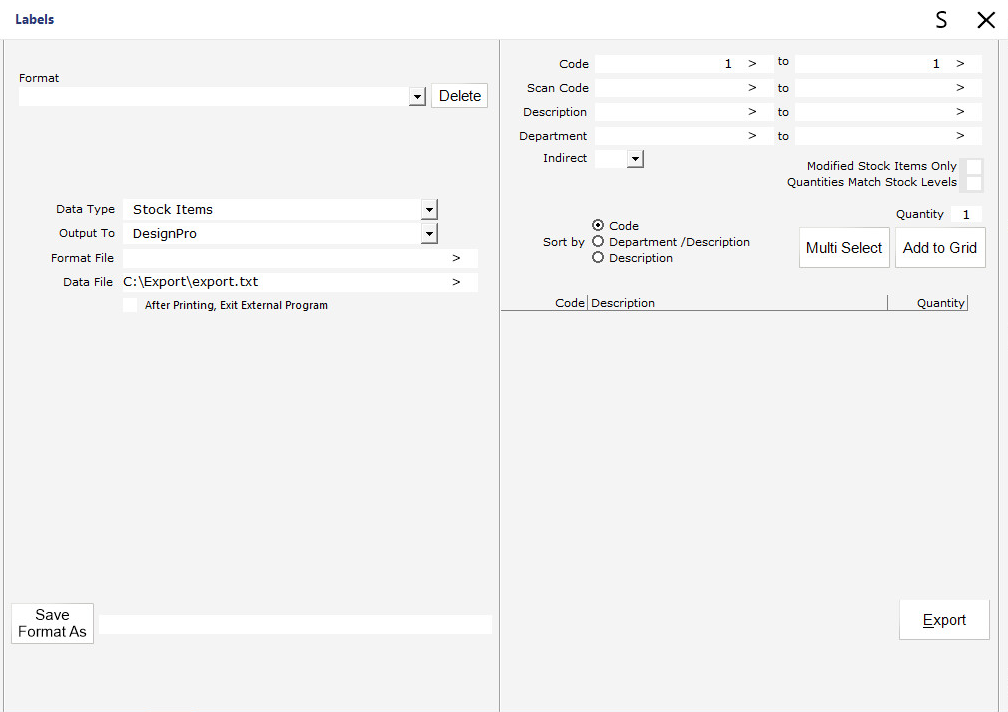1008x712 pixels.
Task: Click the Quantity value field
Action: (966, 215)
